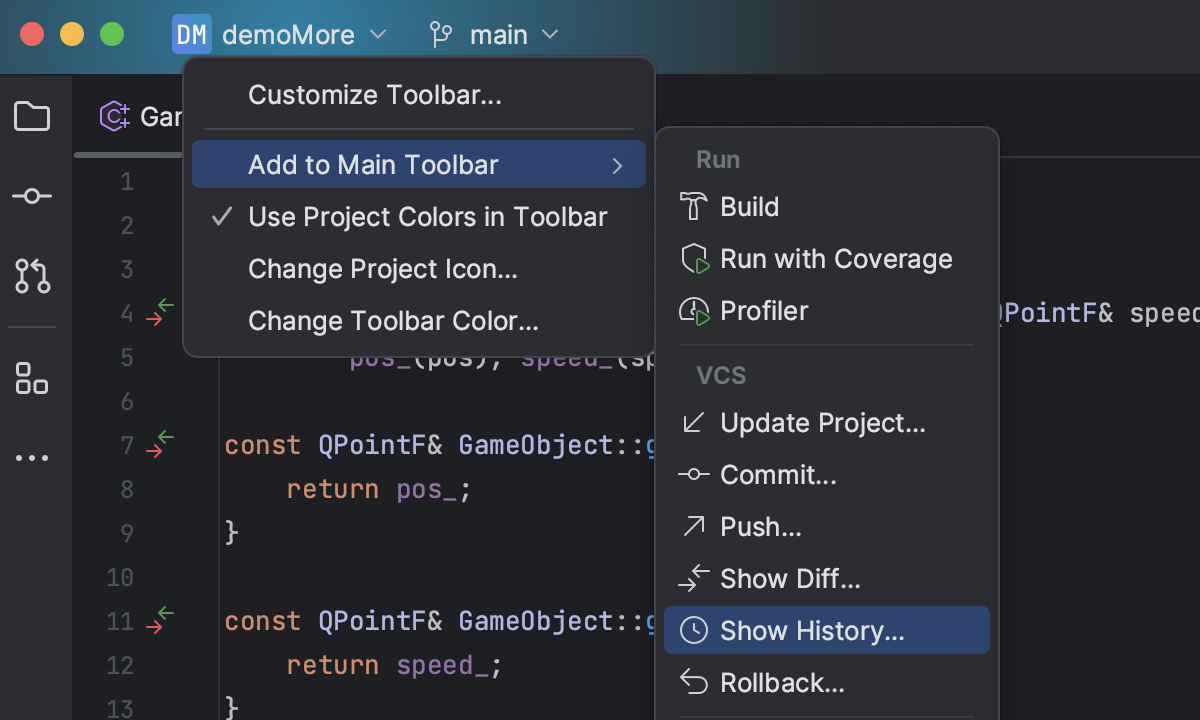Toggle Use Project Colors in Toolbar
This screenshot has height=720, width=1200.
[x=427, y=217]
